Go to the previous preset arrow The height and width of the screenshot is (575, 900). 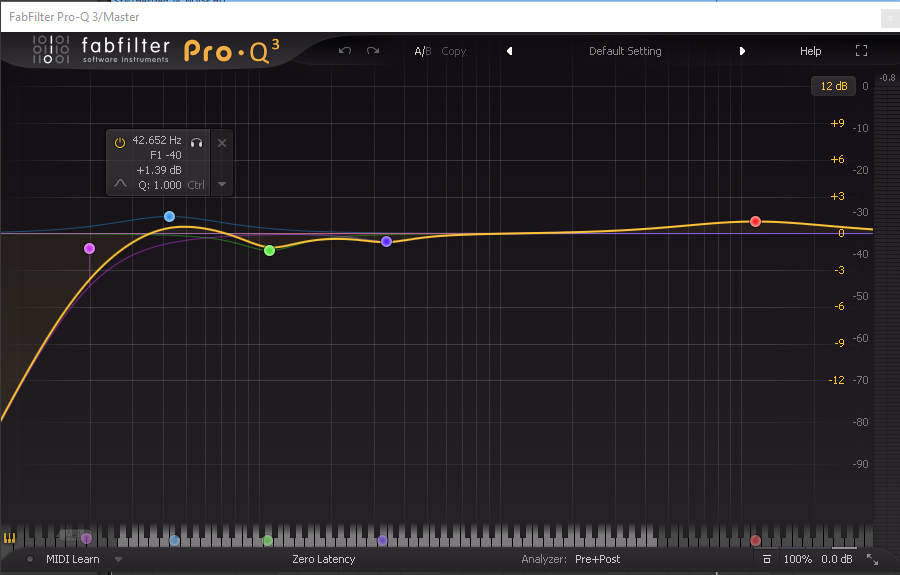click(509, 51)
